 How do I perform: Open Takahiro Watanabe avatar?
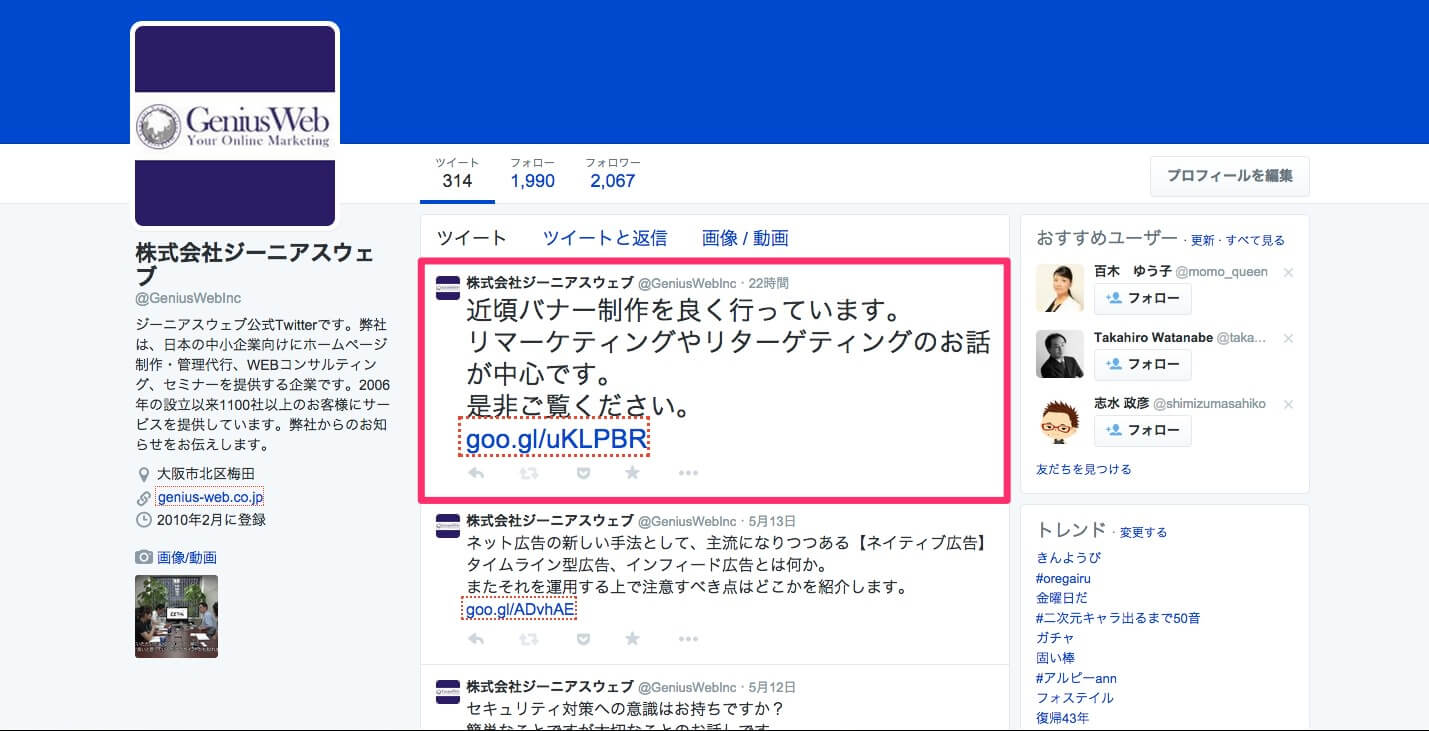click(1060, 354)
